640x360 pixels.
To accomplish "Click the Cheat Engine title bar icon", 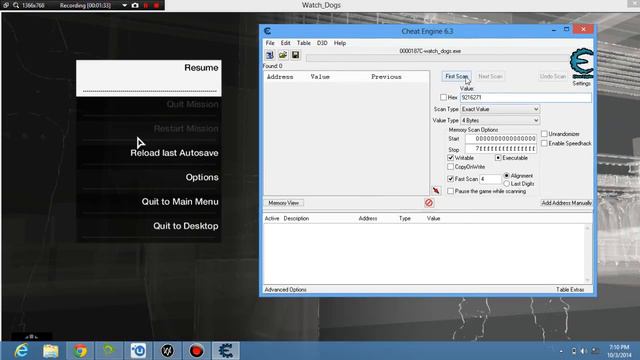I will [267, 31].
